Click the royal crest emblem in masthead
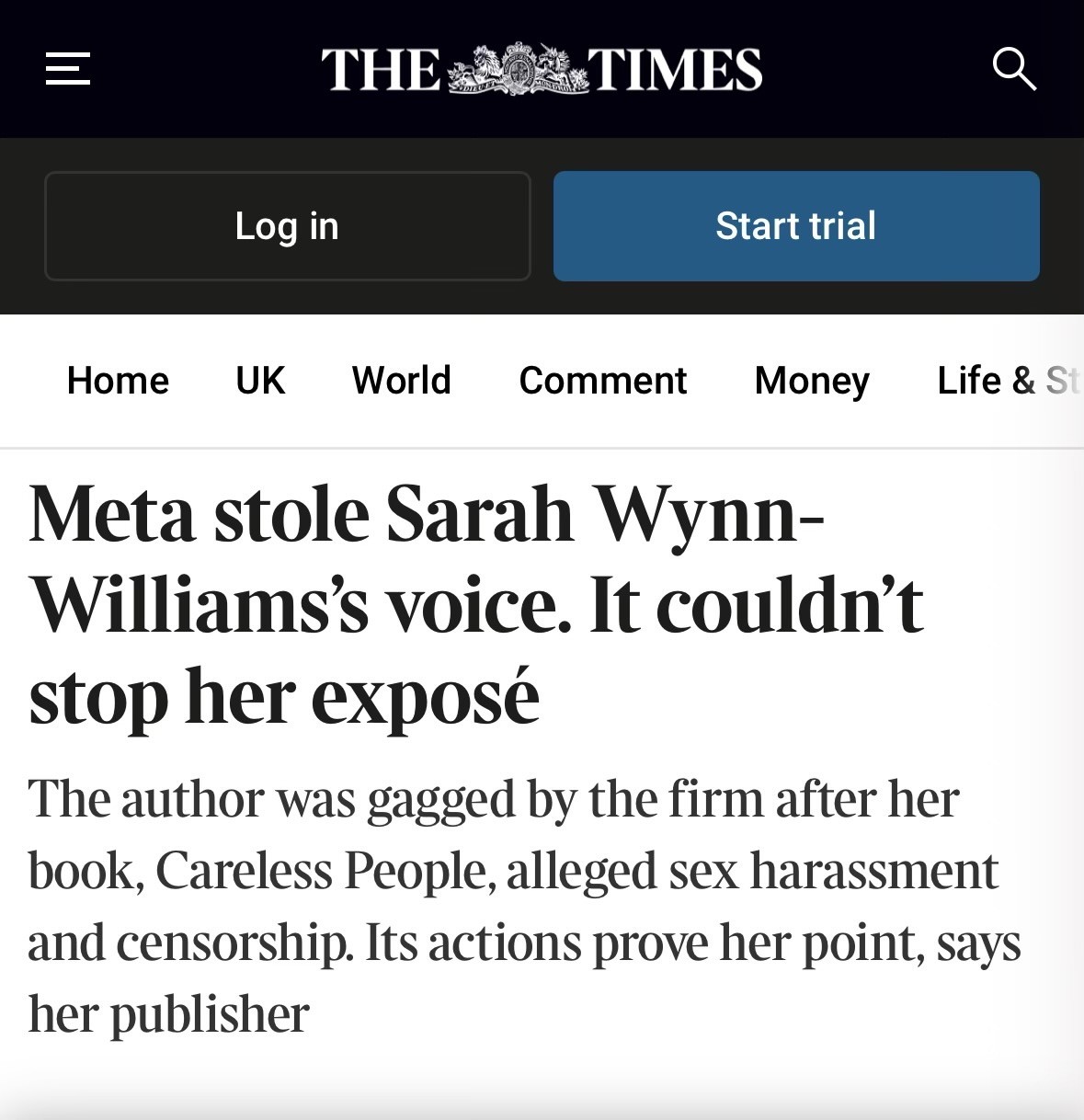 click(x=518, y=69)
